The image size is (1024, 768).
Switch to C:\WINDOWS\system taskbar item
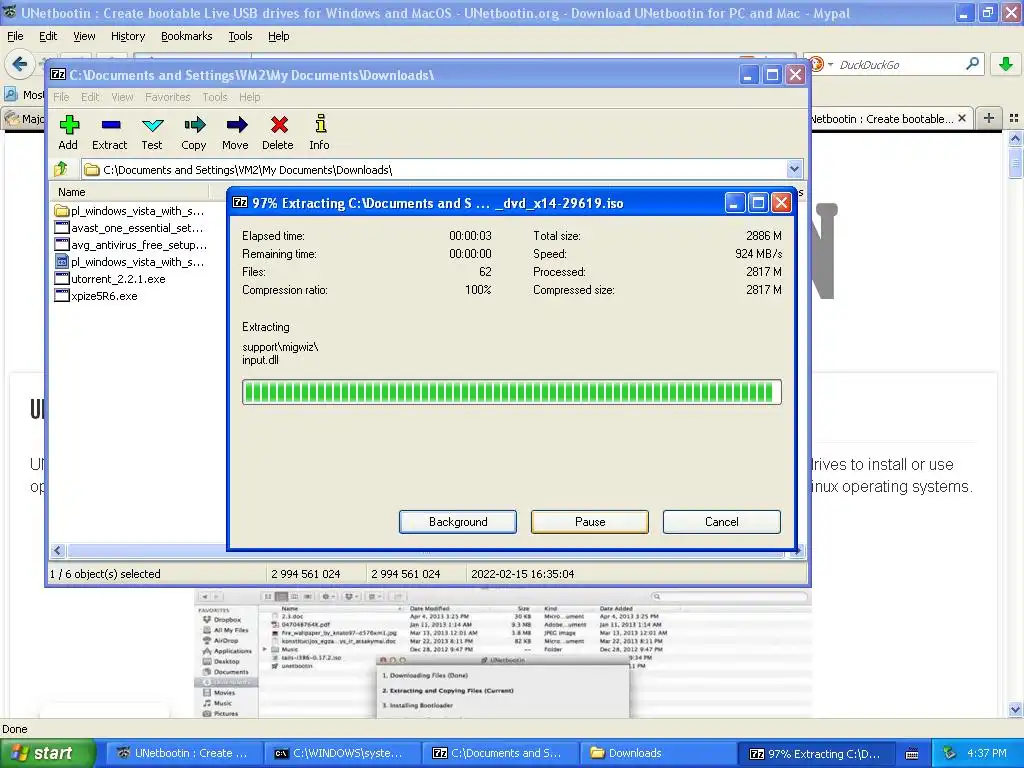coord(342,753)
